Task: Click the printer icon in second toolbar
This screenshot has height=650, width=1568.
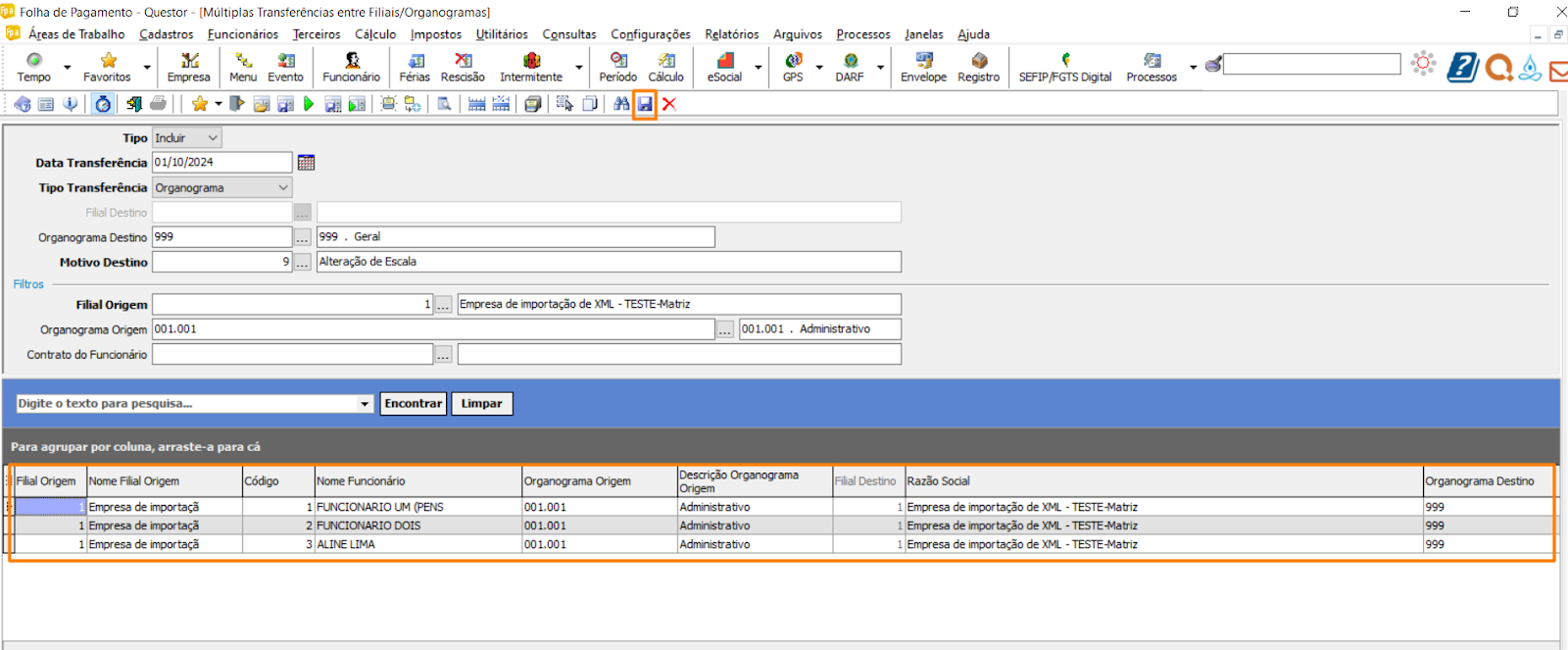Action: [158, 104]
